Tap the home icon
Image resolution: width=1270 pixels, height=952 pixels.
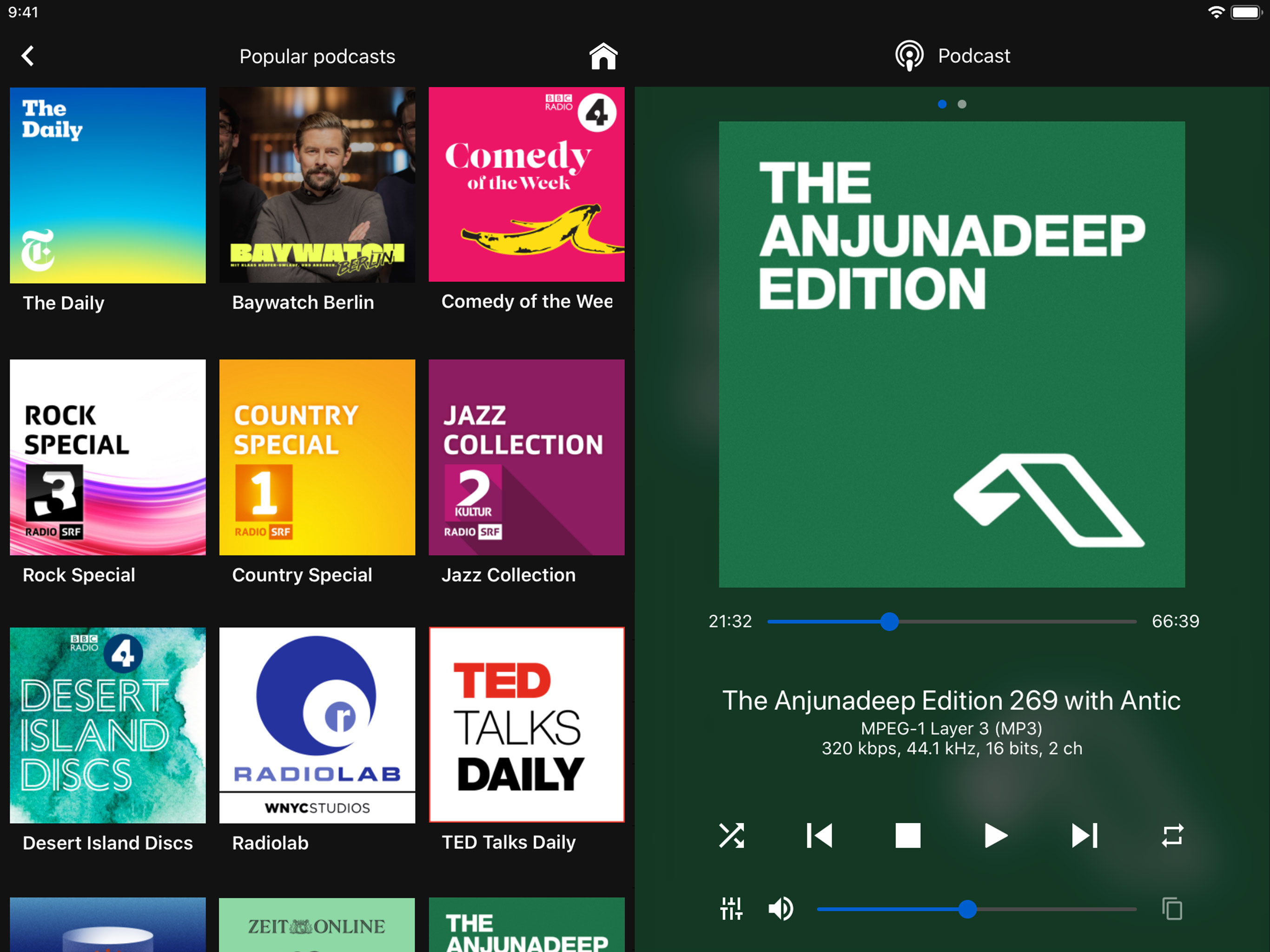pyautogui.click(x=603, y=56)
